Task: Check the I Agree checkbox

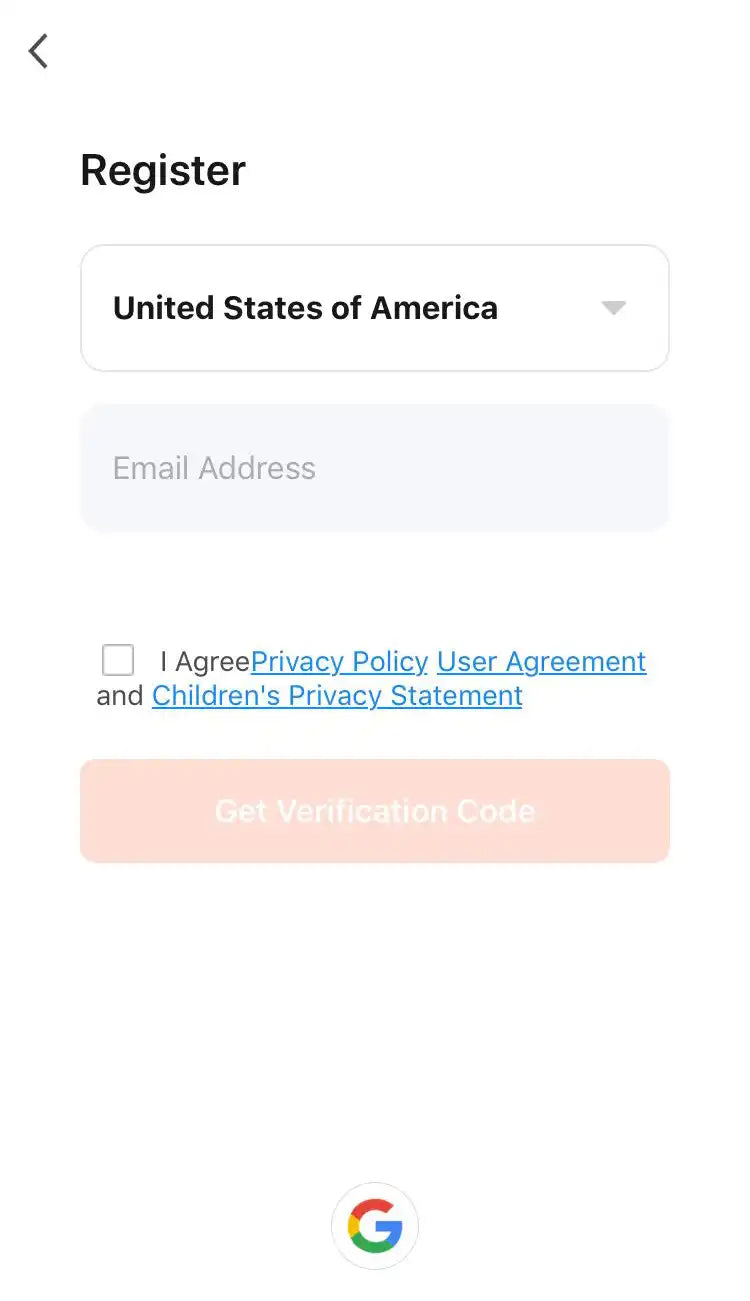Action: tap(118, 661)
